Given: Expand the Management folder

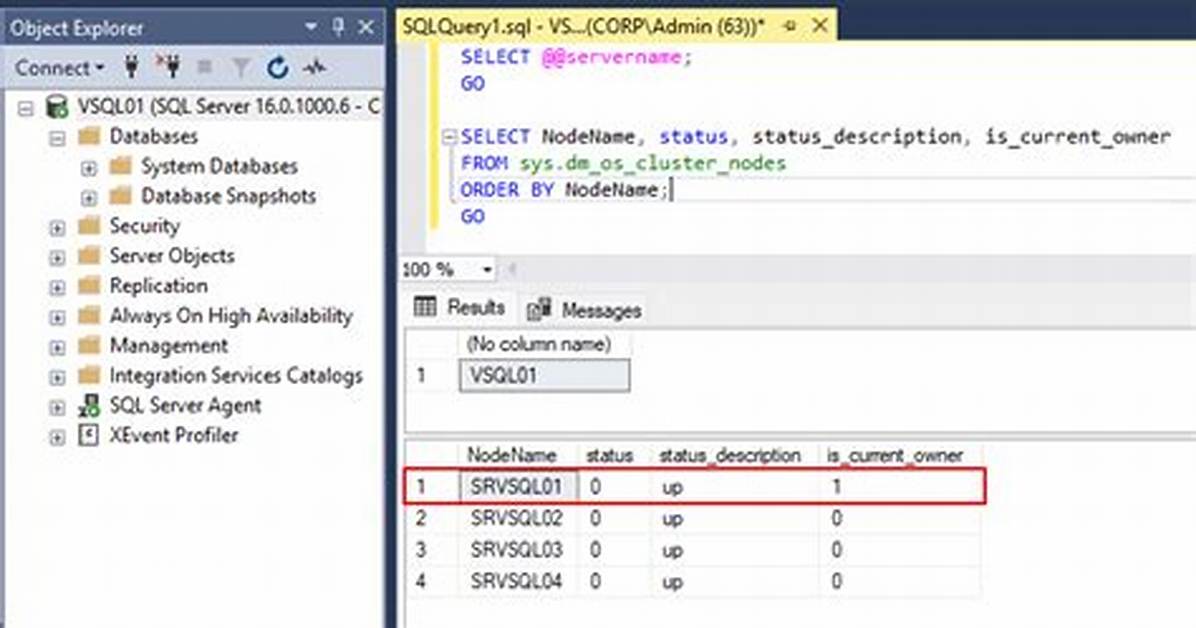Looking at the screenshot, I should click(x=57, y=347).
